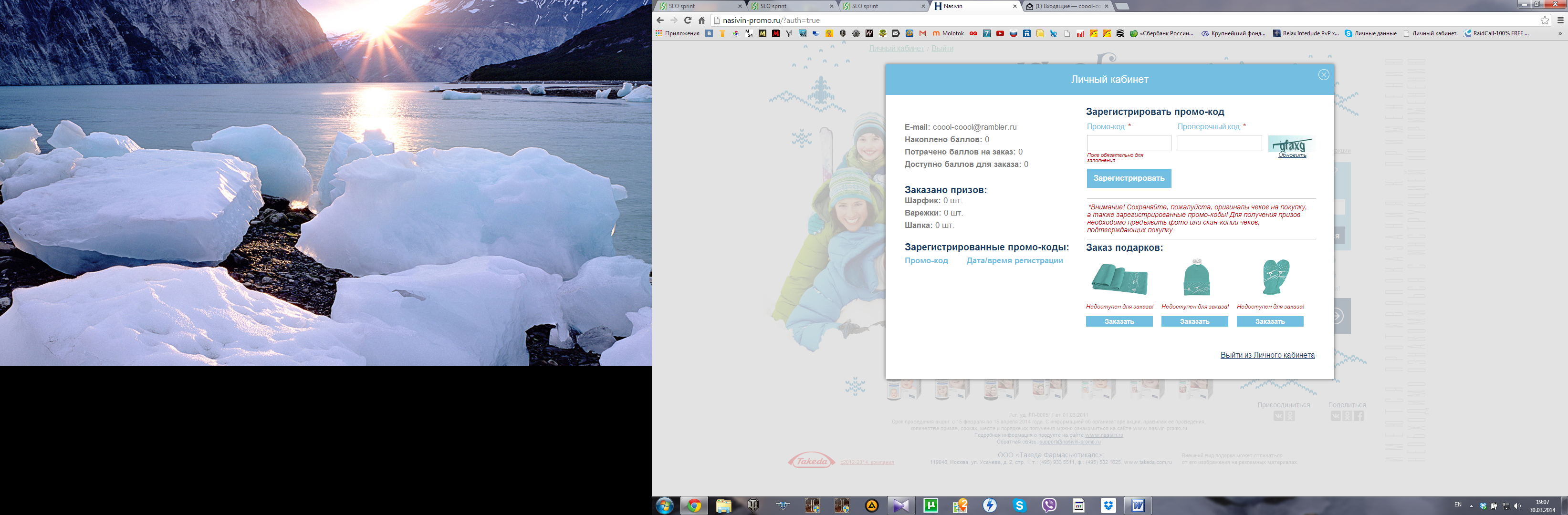Image resolution: width=1568 pixels, height=515 pixels.
Task: Open AIMP from the taskbar
Action: 872,506
